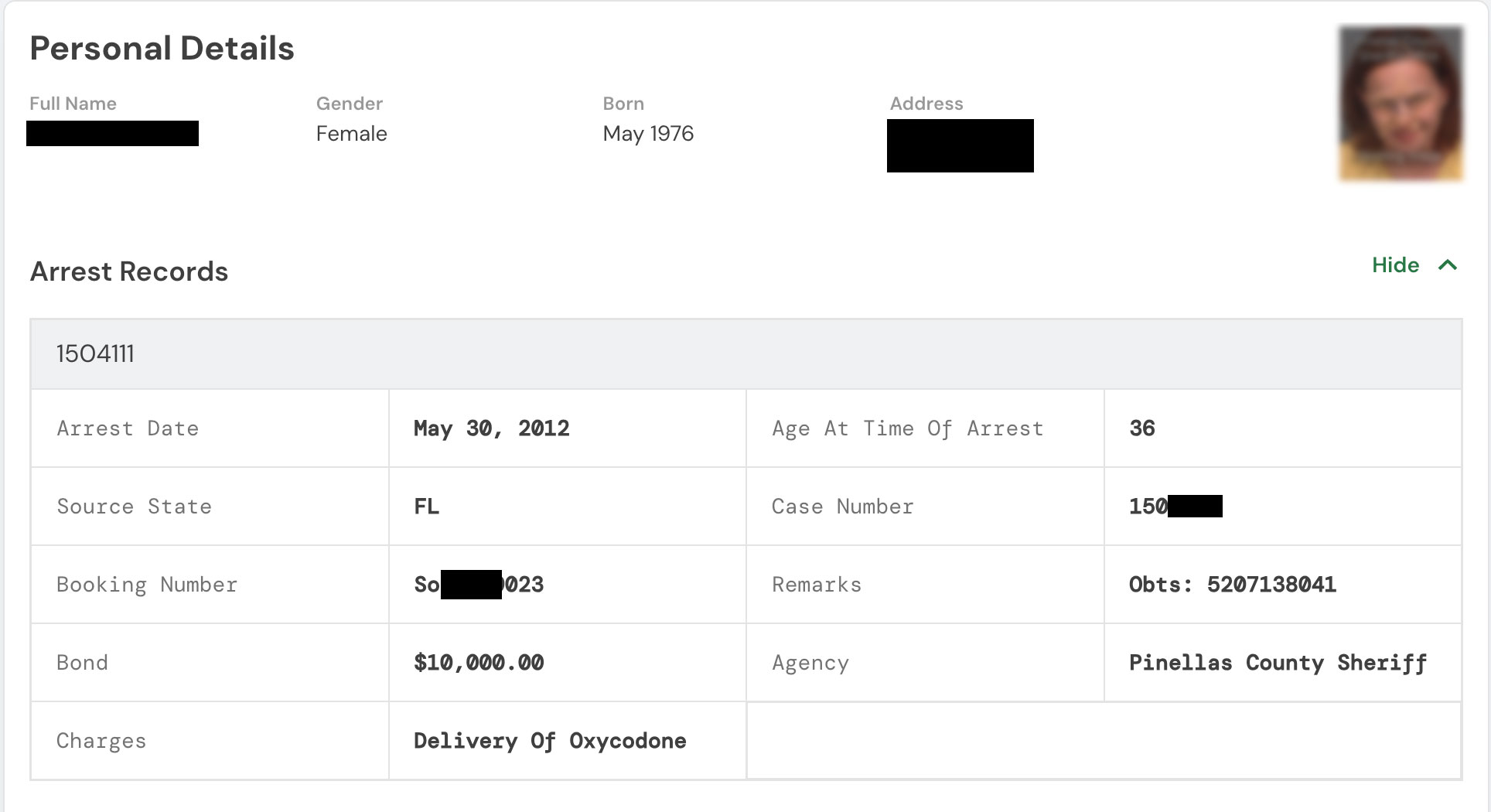Screen dimensions: 1491x812
Task: Select the charge Delivery Of Oxycodone
Action: tap(549, 741)
